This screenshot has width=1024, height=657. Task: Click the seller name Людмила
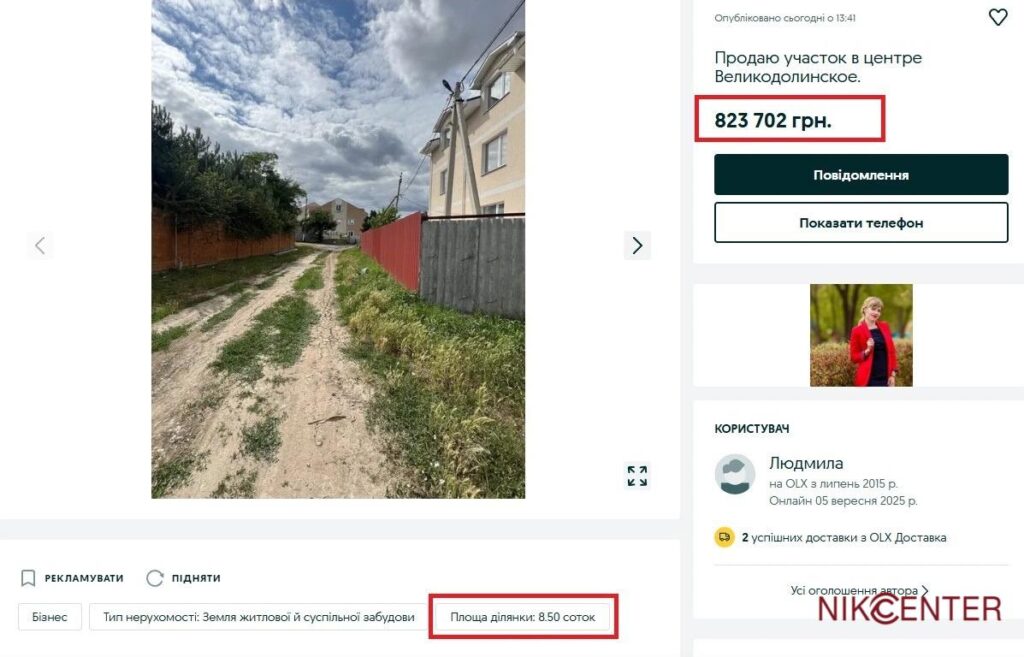click(x=806, y=463)
